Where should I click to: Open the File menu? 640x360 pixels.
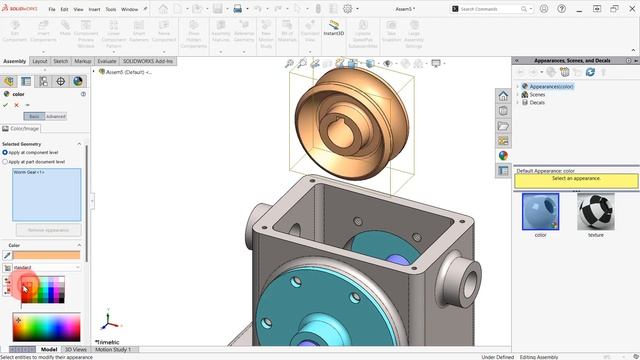[52, 9]
